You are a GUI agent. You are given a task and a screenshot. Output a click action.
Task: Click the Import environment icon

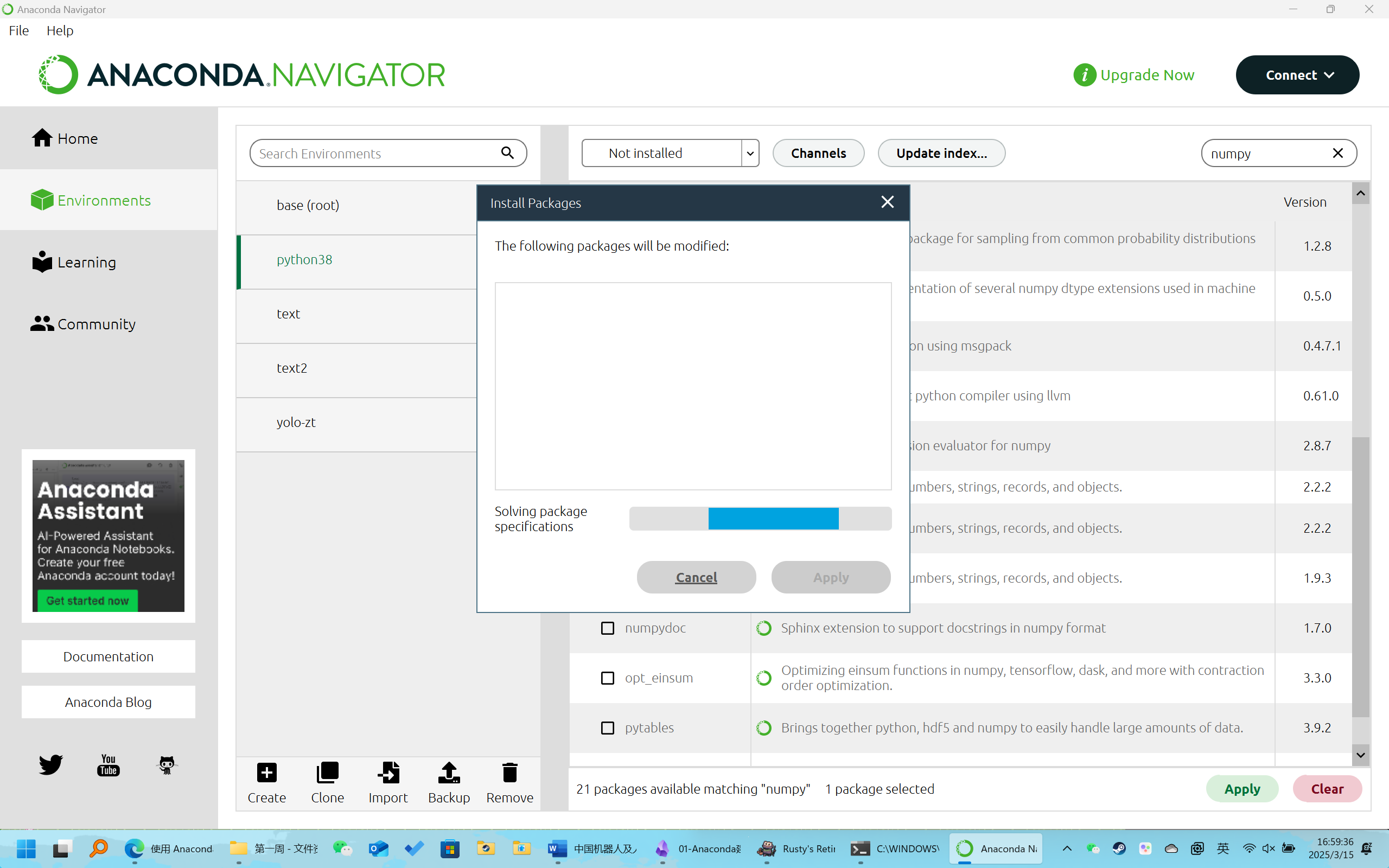[x=388, y=773]
